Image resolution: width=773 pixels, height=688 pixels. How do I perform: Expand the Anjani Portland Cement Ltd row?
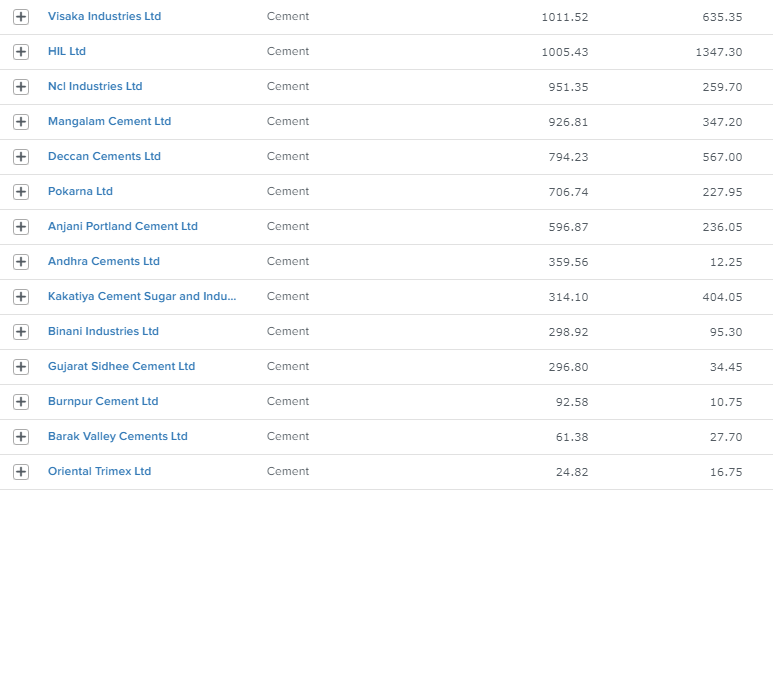21,227
